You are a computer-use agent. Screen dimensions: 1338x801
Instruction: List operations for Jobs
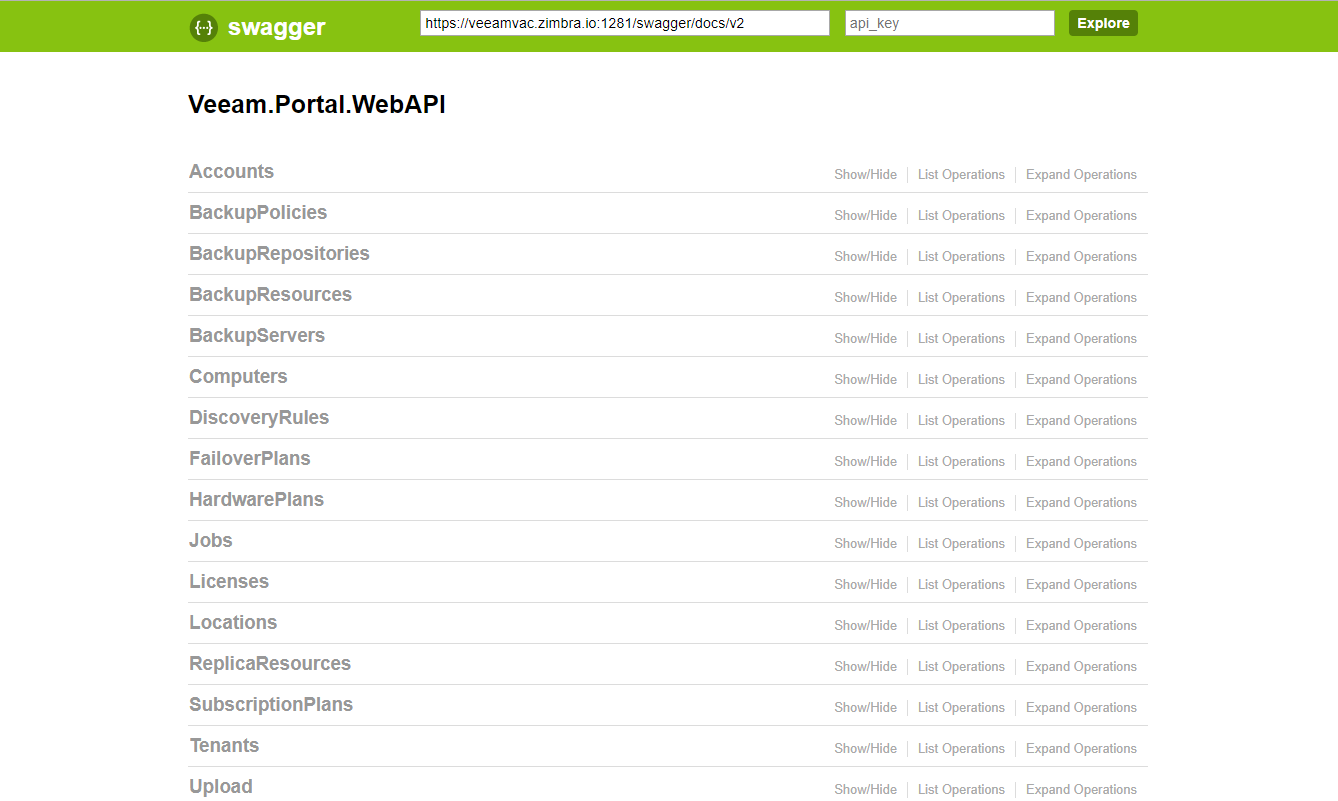(961, 544)
